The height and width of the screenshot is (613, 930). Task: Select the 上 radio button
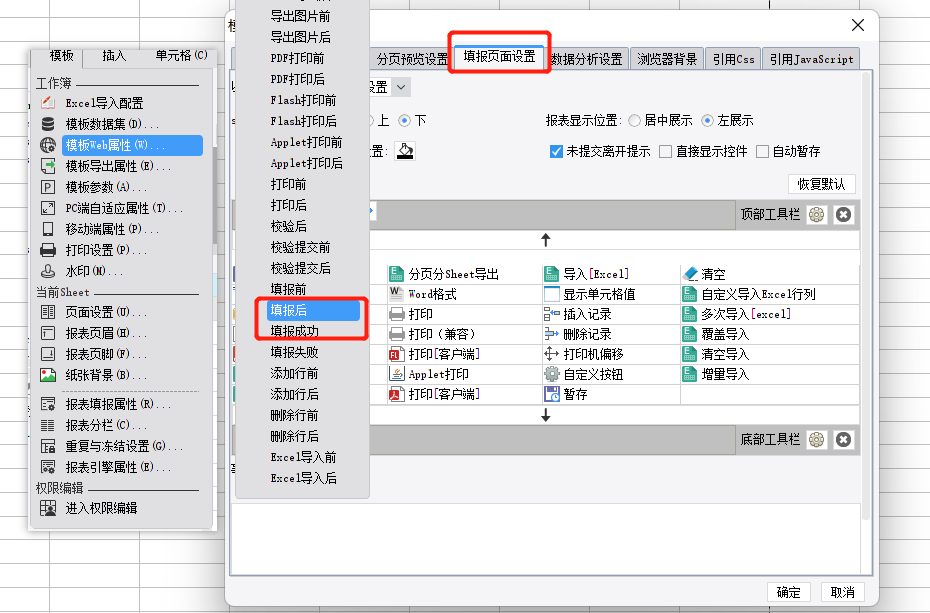point(369,121)
